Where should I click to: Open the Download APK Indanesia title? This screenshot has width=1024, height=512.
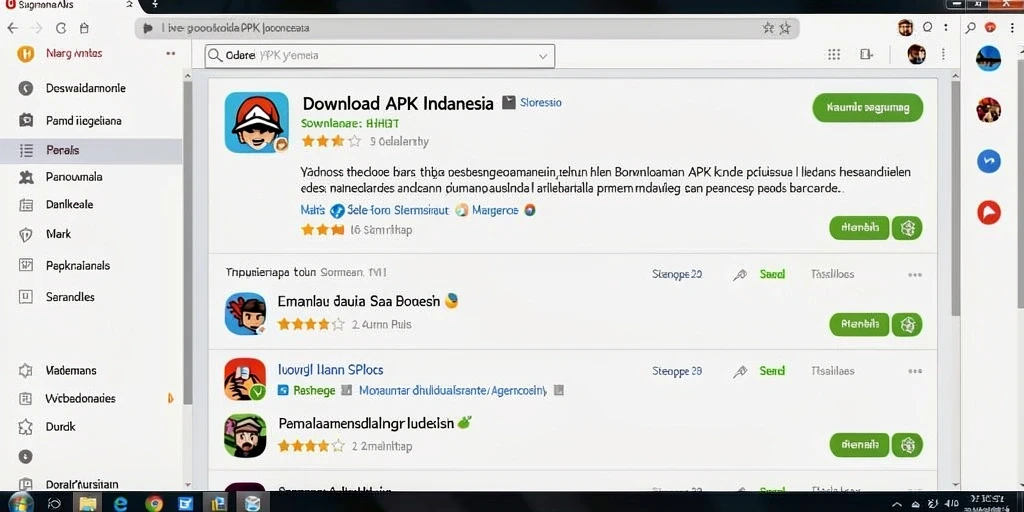pyautogui.click(x=398, y=103)
